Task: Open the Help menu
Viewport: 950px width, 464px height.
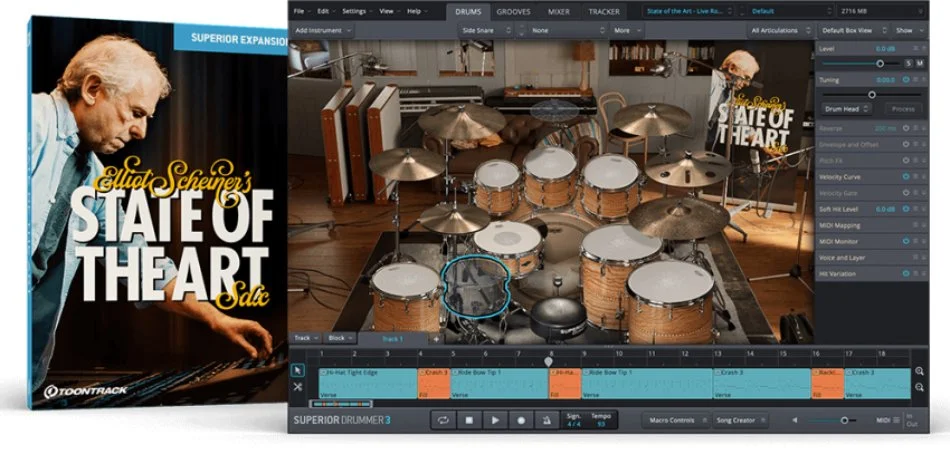Action: pos(417,11)
